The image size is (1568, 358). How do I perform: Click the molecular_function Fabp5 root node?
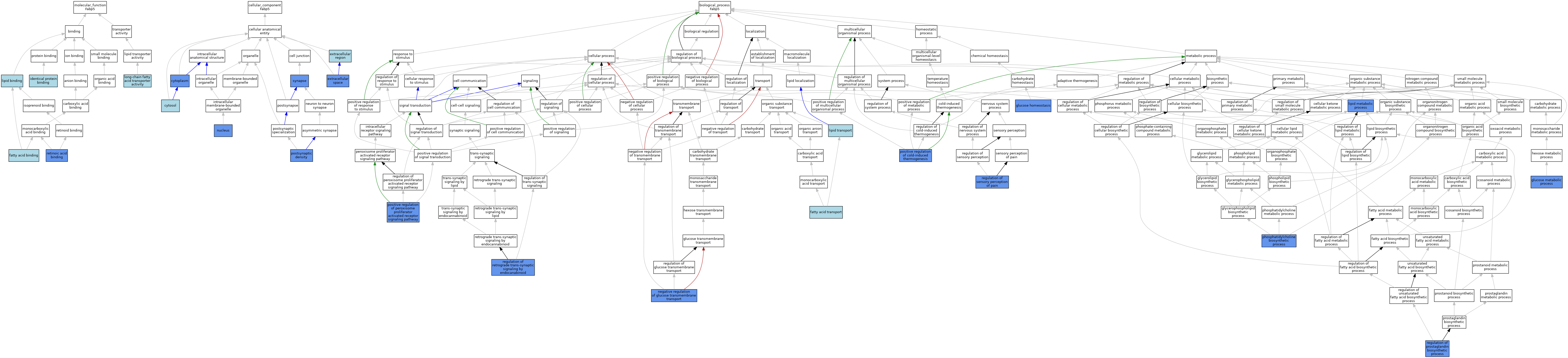[90, 7]
